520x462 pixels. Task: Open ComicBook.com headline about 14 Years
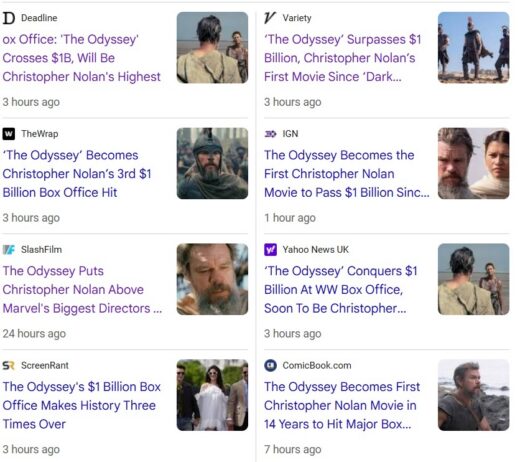[x=342, y=405]
